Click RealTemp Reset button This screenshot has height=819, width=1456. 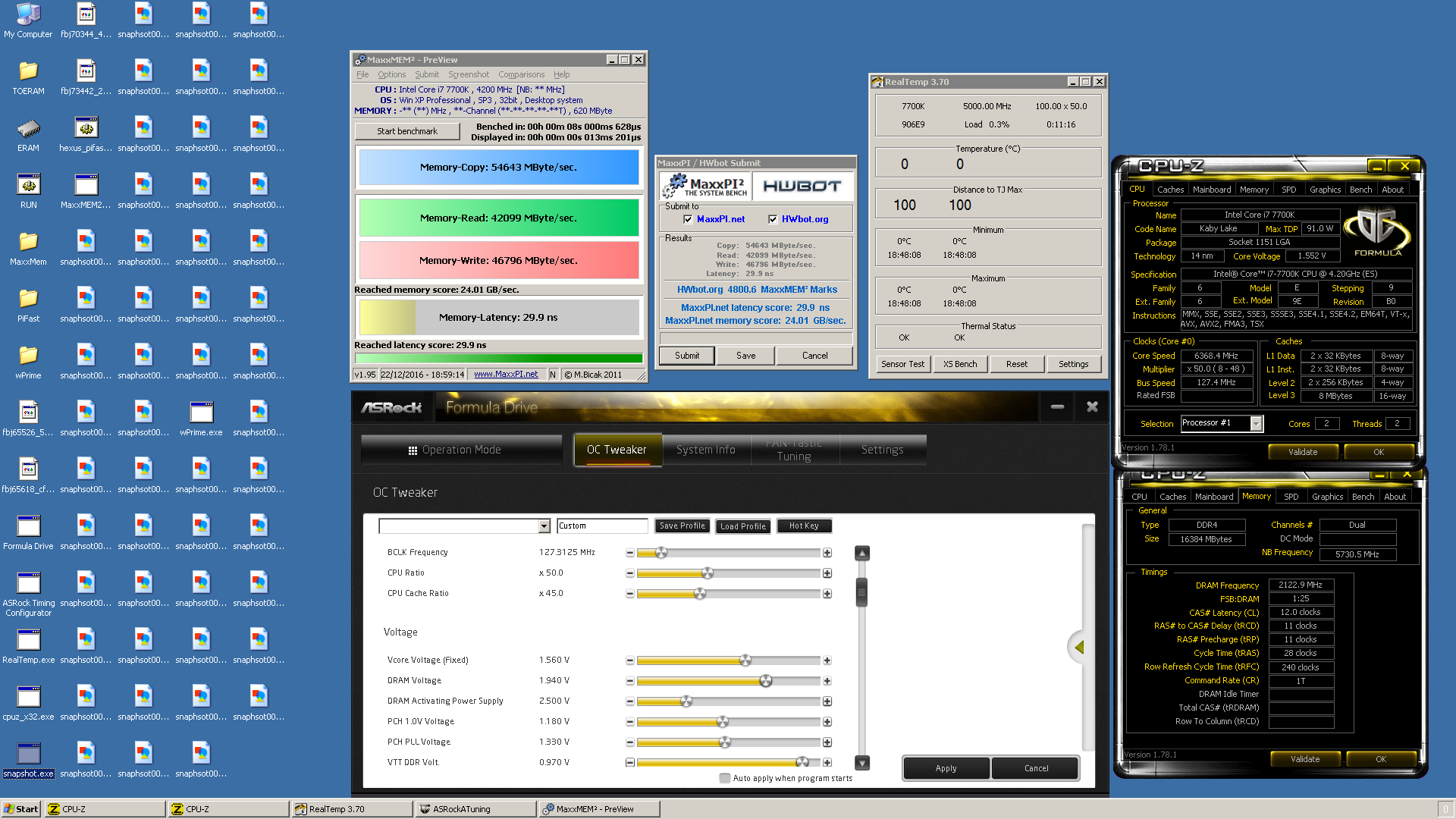[1016, 364]
